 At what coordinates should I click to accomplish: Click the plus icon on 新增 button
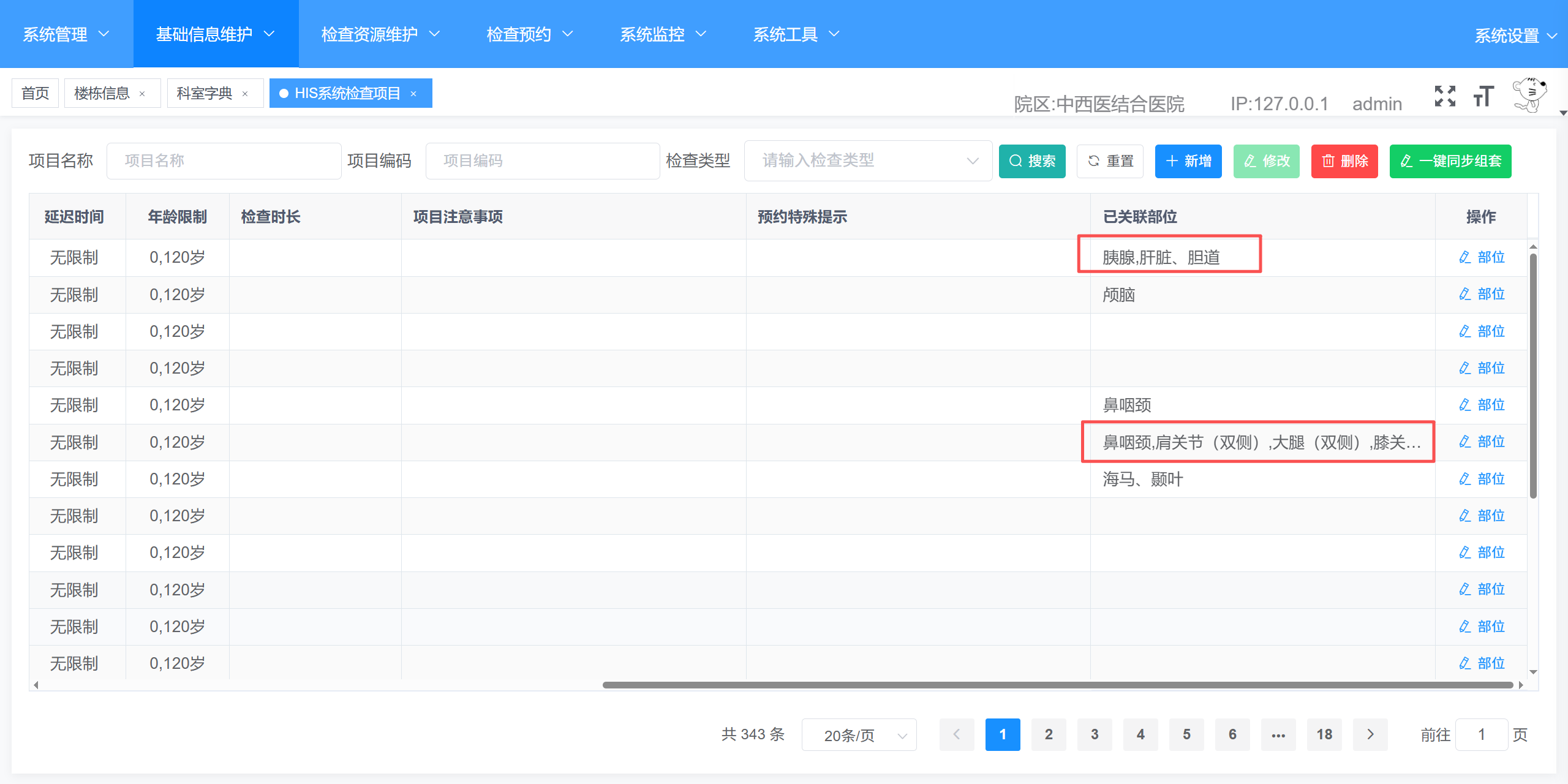click(x=1172, y=161)
